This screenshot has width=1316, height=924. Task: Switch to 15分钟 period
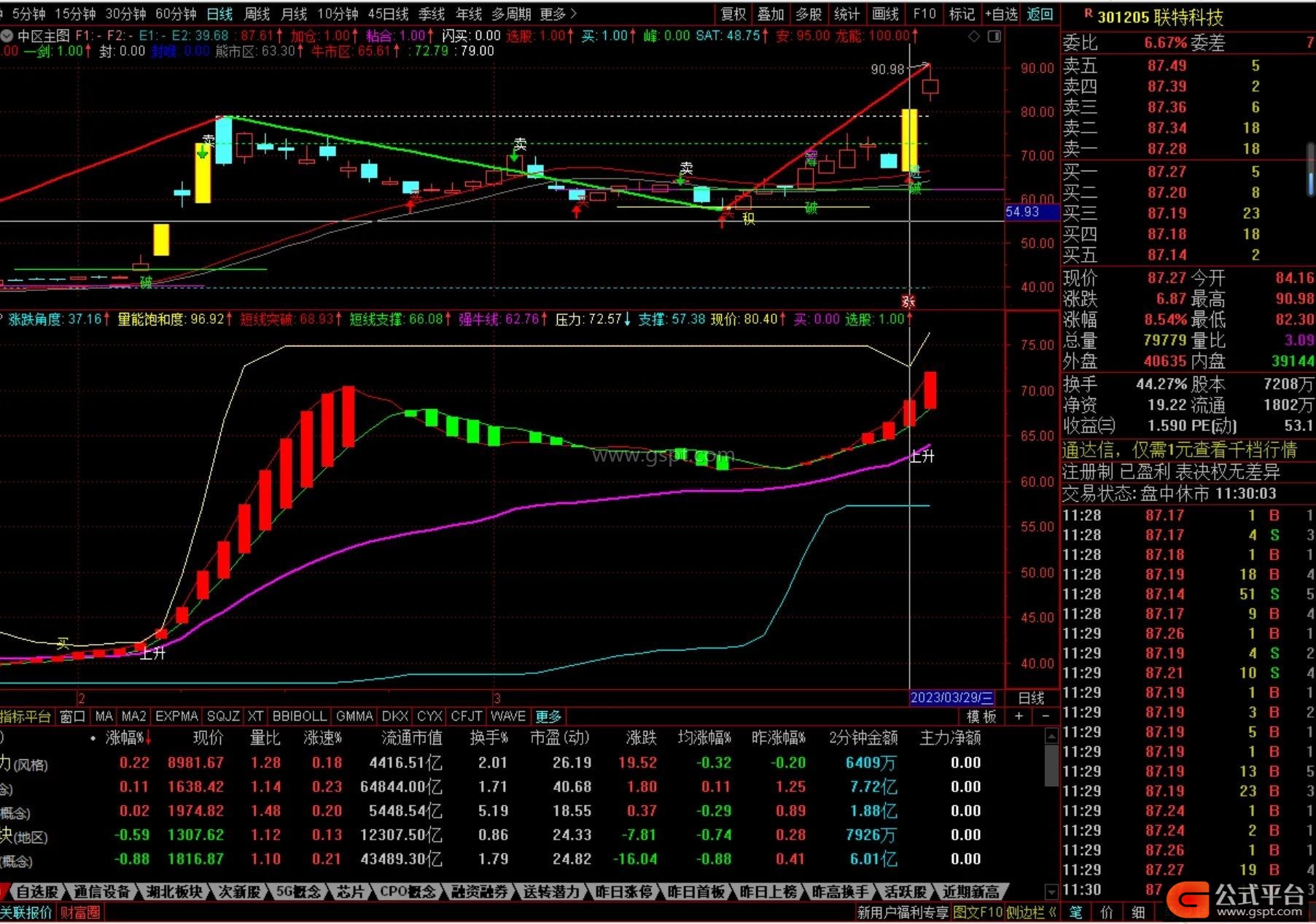pyautogui.click(x=75, y=14)
